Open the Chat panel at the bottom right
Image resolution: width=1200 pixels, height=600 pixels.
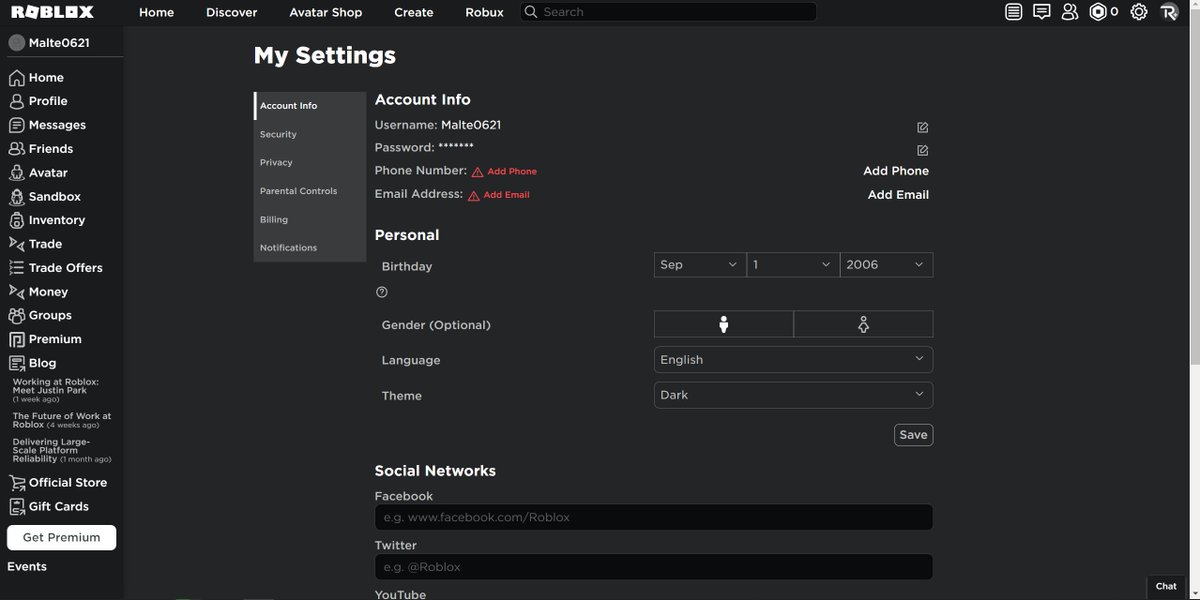[x=1166, y=586]
